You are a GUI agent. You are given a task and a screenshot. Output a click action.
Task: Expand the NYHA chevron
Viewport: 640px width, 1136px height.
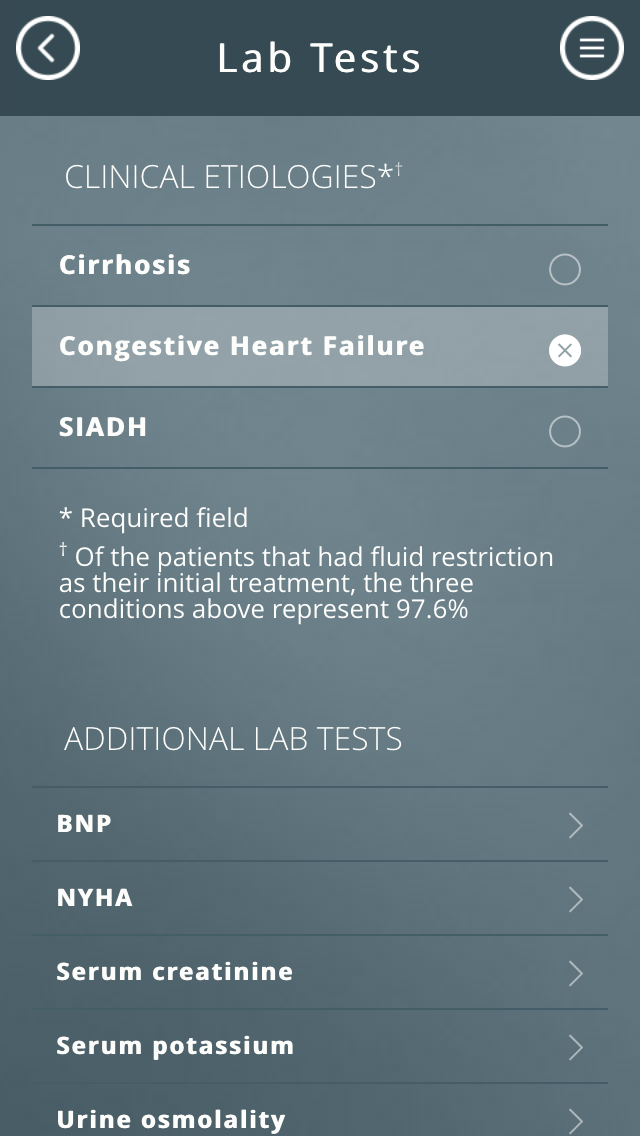[x=575, y=899]
